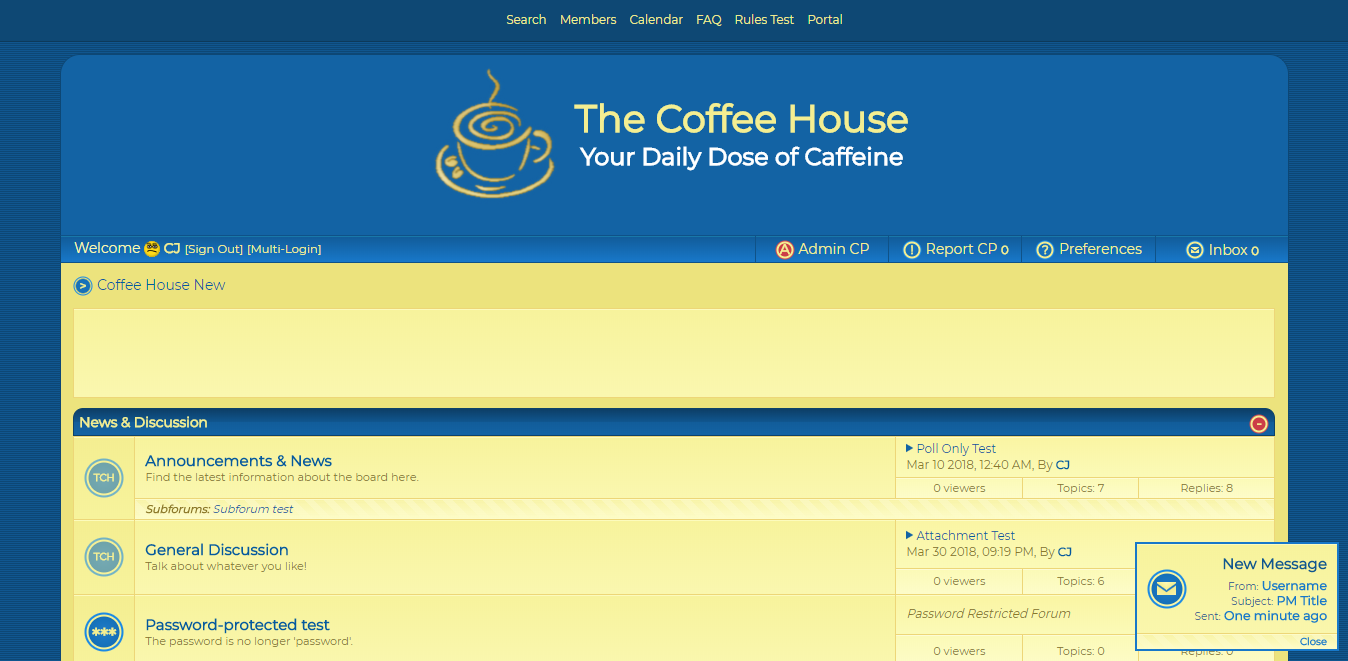Click the Password Restricted Forum text
The height and width of the screenshot is (661, 1348).
988,614
